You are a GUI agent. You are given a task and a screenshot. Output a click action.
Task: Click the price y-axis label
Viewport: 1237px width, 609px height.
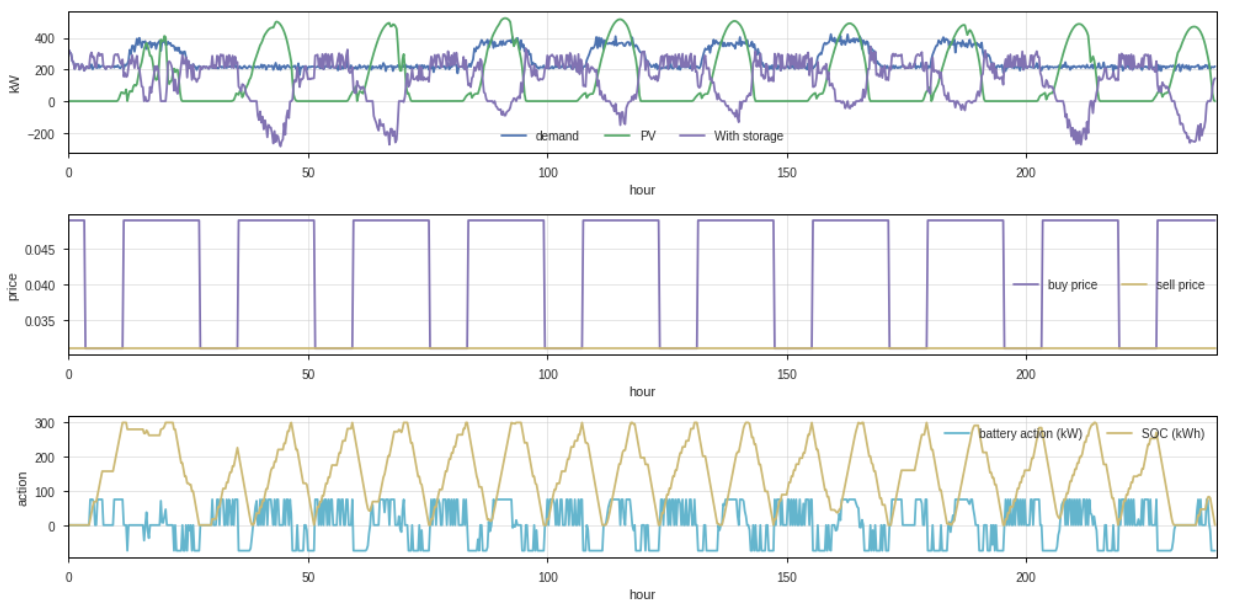pyautogui.click(x=14, y=284)
